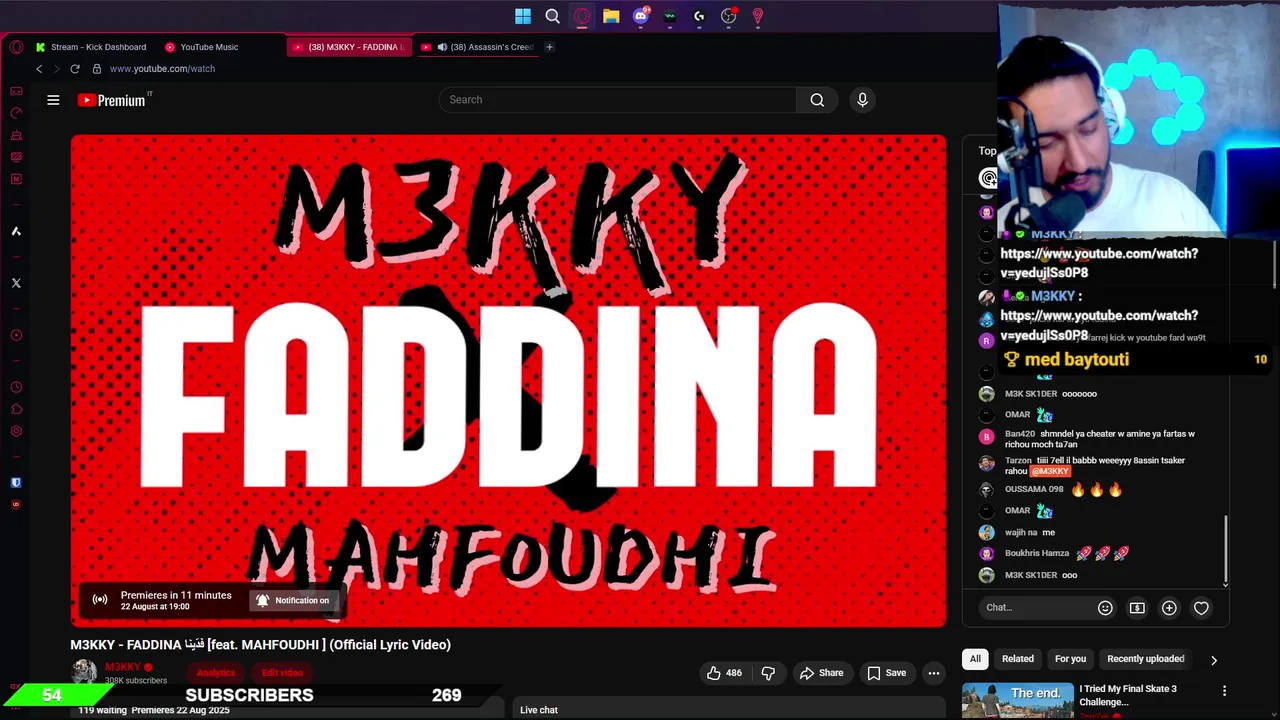Image resolution: width=1280 pixels, height=720 pixels.
Task: Open Super Chat dollar icon
Action: pyautogui.click(x=1137, y=608)
